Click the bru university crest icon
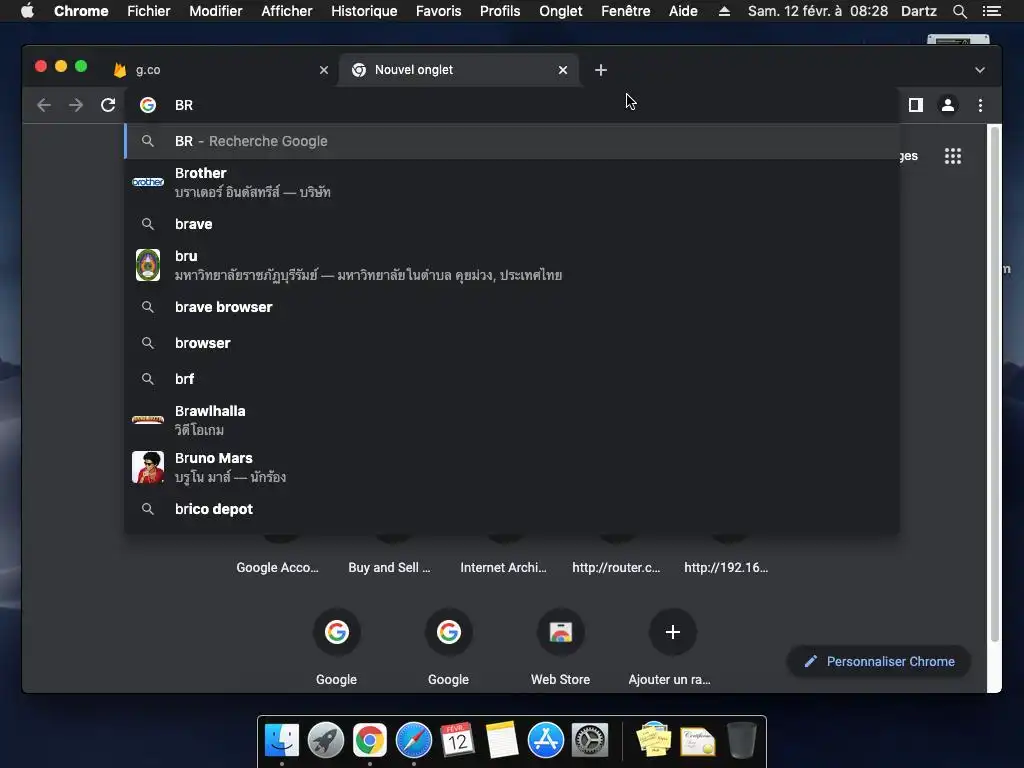 148,265
